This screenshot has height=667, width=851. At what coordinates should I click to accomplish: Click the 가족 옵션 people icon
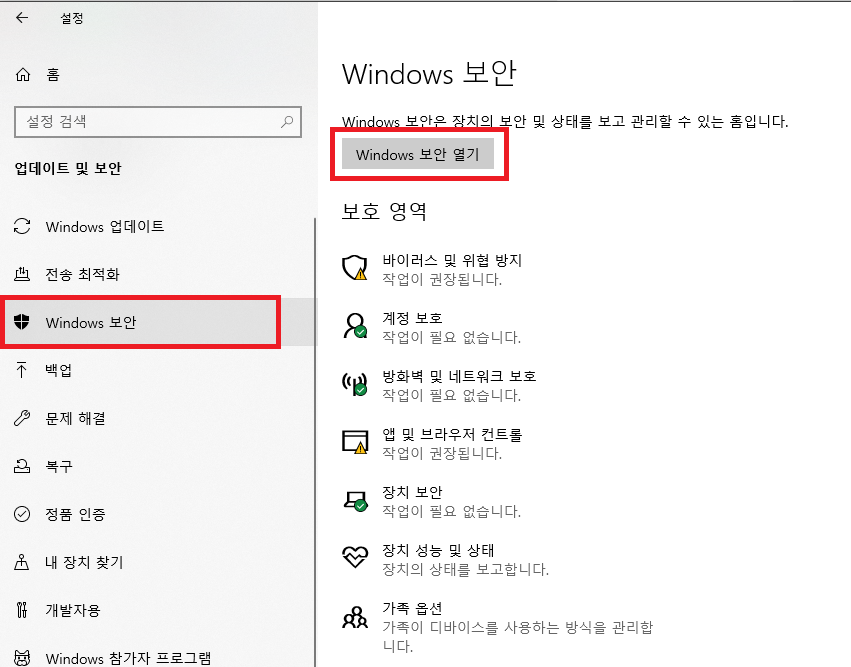[x=355, y=617]
